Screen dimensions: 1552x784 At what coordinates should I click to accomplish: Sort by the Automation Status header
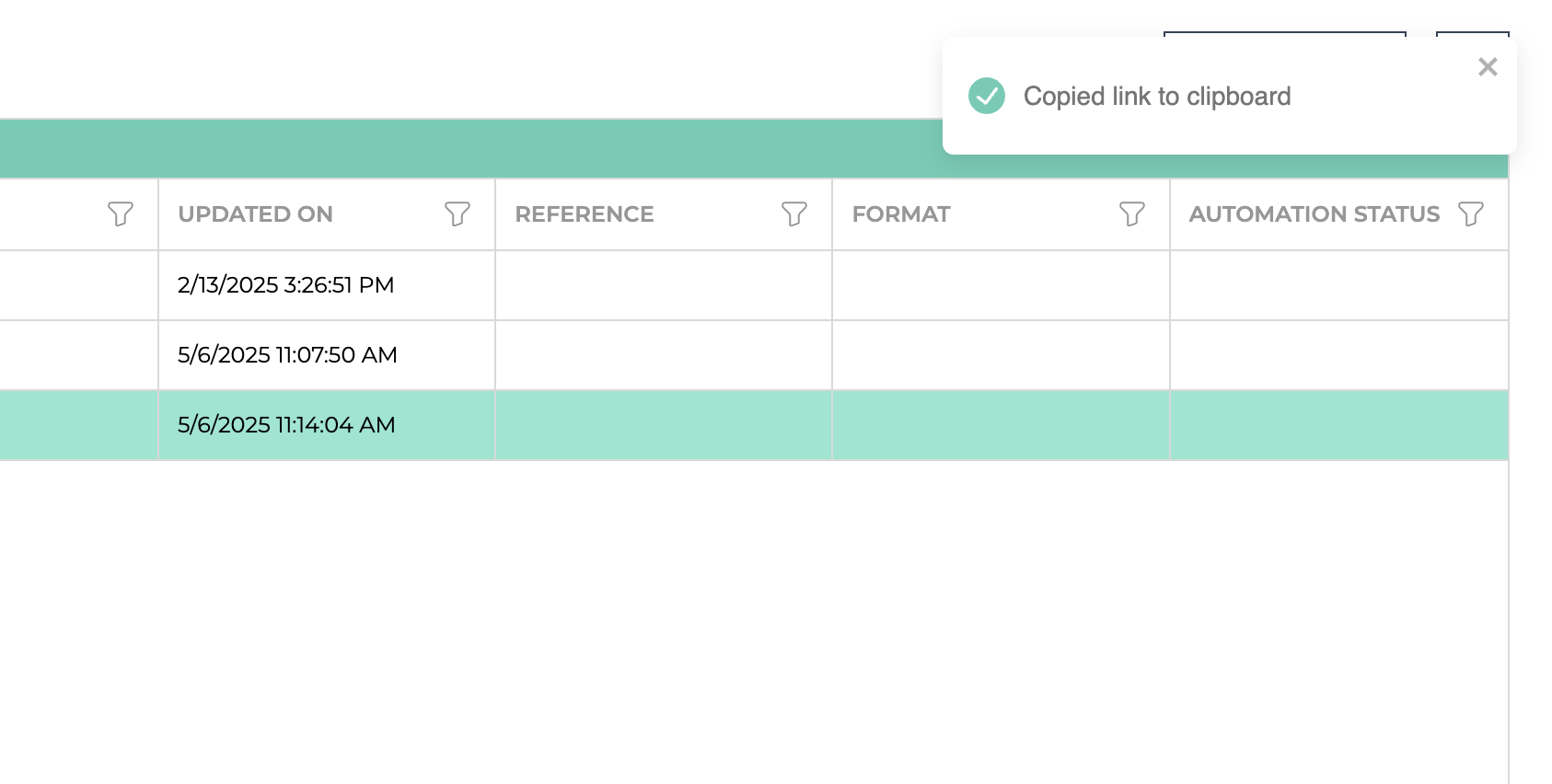coord(1315,214)
